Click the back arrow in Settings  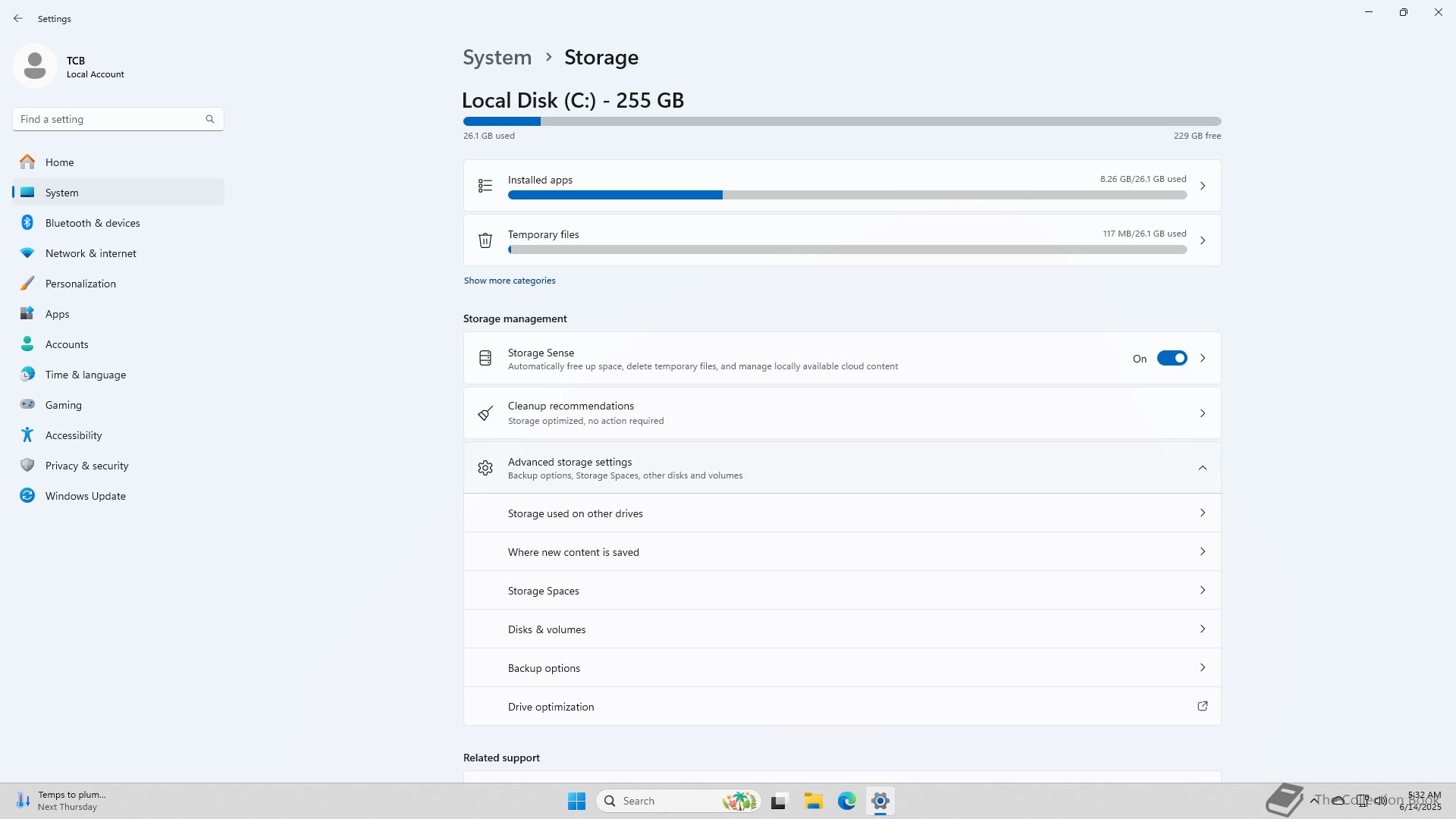18,18
